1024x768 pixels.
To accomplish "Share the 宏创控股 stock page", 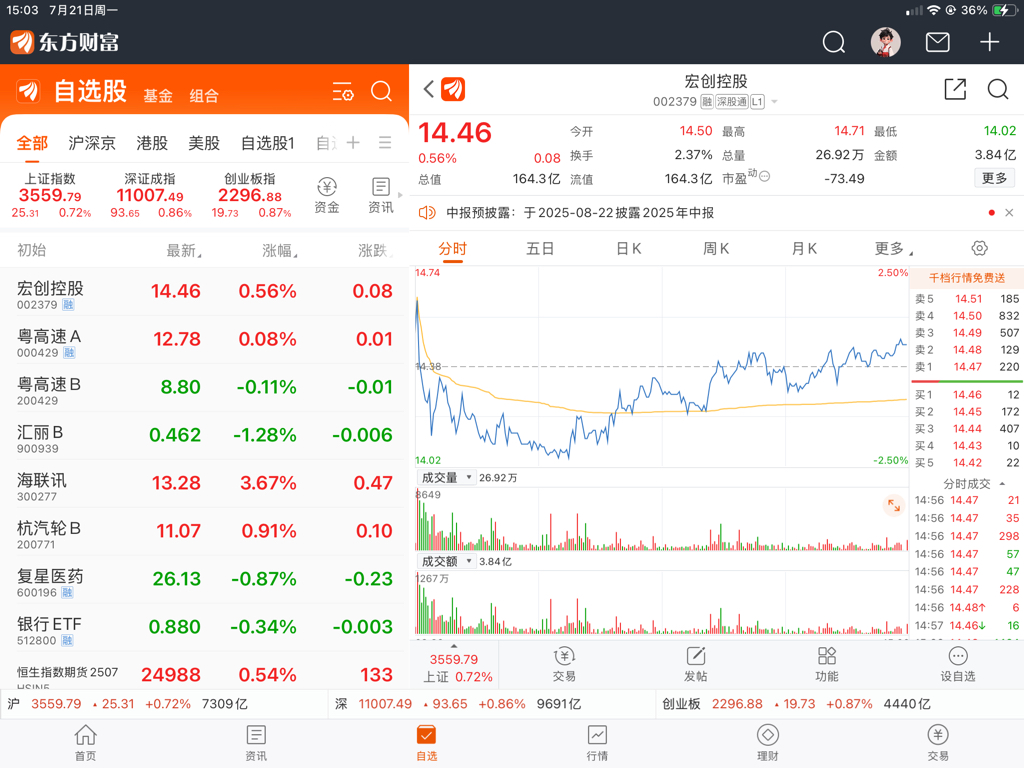I will point(955,89).
